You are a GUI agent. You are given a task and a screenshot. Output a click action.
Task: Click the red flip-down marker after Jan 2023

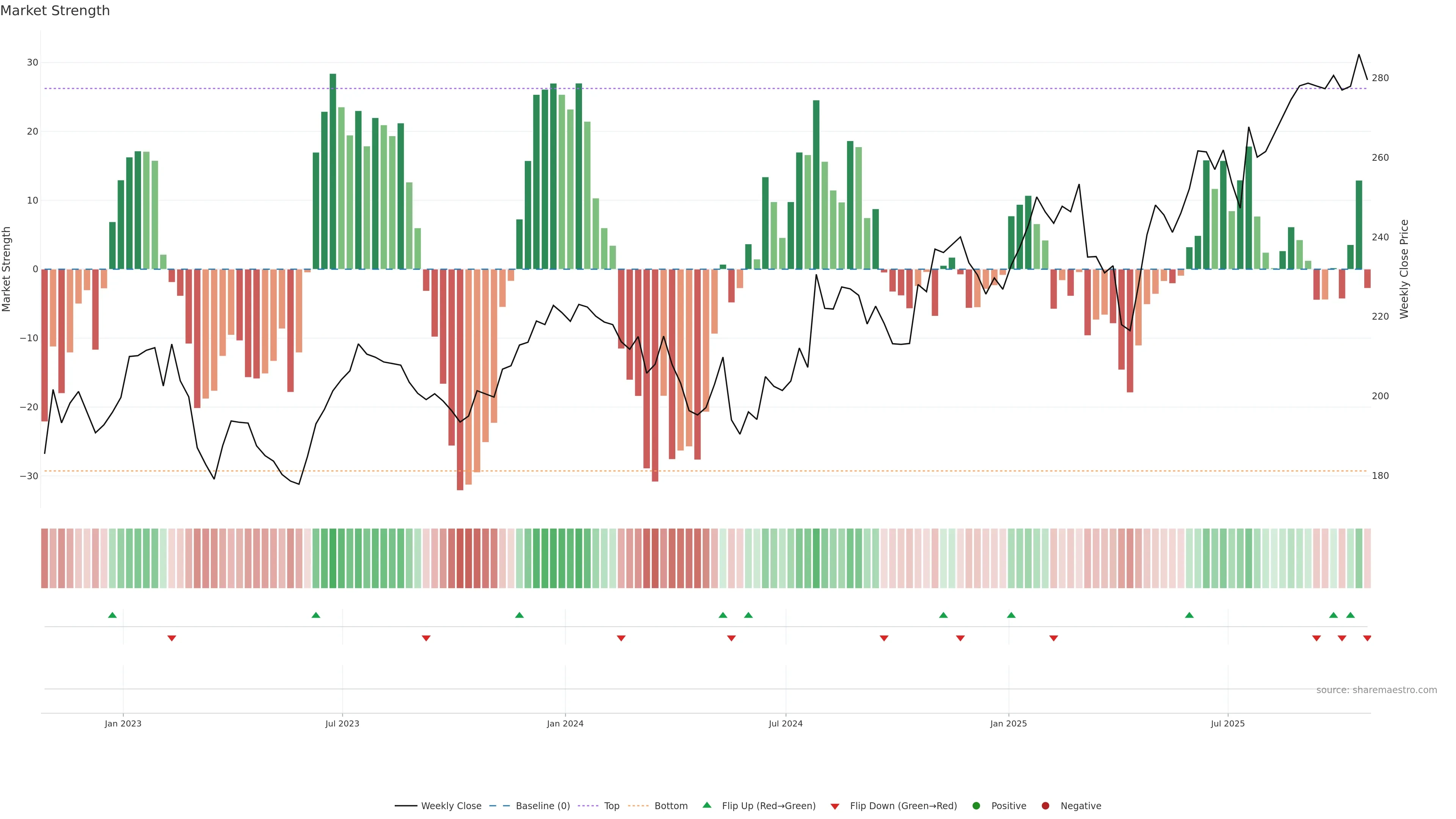172,638
